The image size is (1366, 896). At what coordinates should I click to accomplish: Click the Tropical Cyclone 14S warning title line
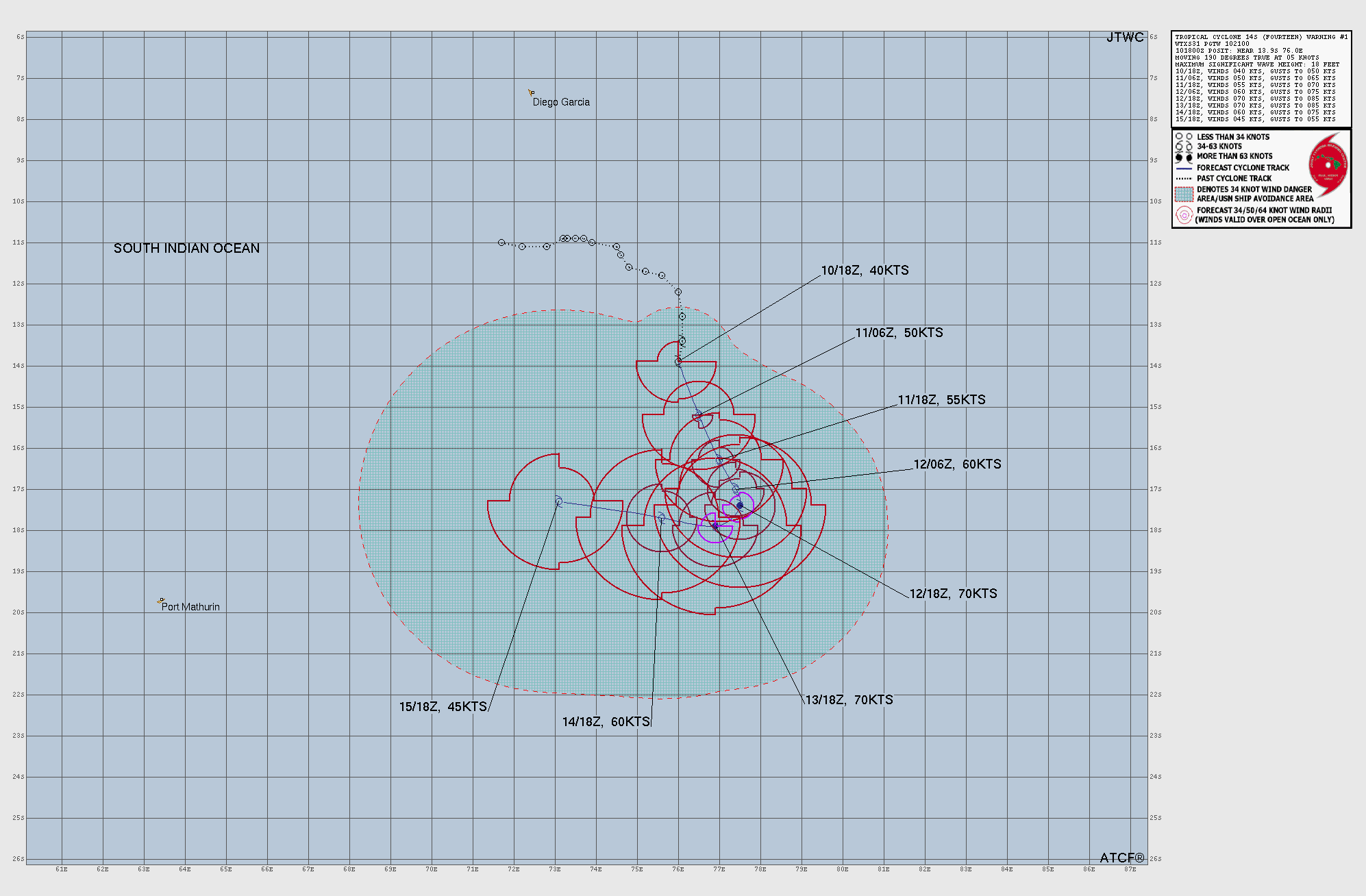[1261, 37]
